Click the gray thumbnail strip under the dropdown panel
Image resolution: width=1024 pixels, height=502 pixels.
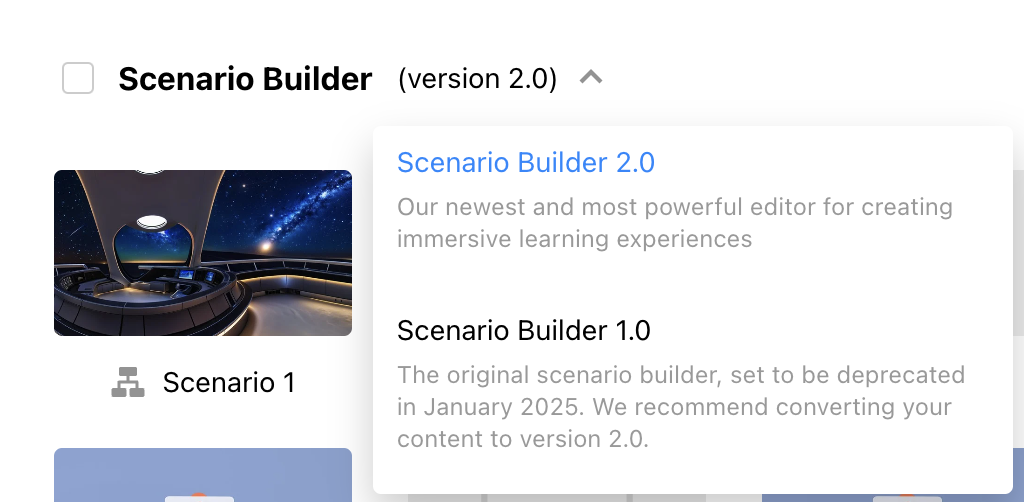pyautogui.click(x=584, y=498)
